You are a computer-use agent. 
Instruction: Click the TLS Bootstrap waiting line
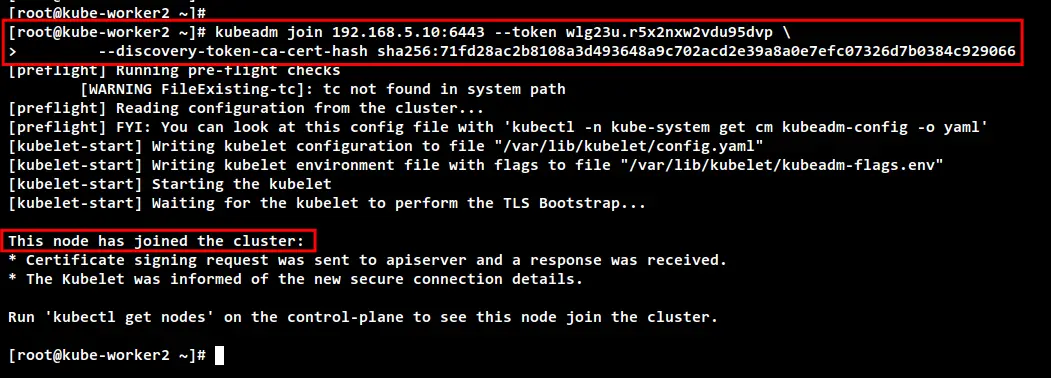(326, 202)
